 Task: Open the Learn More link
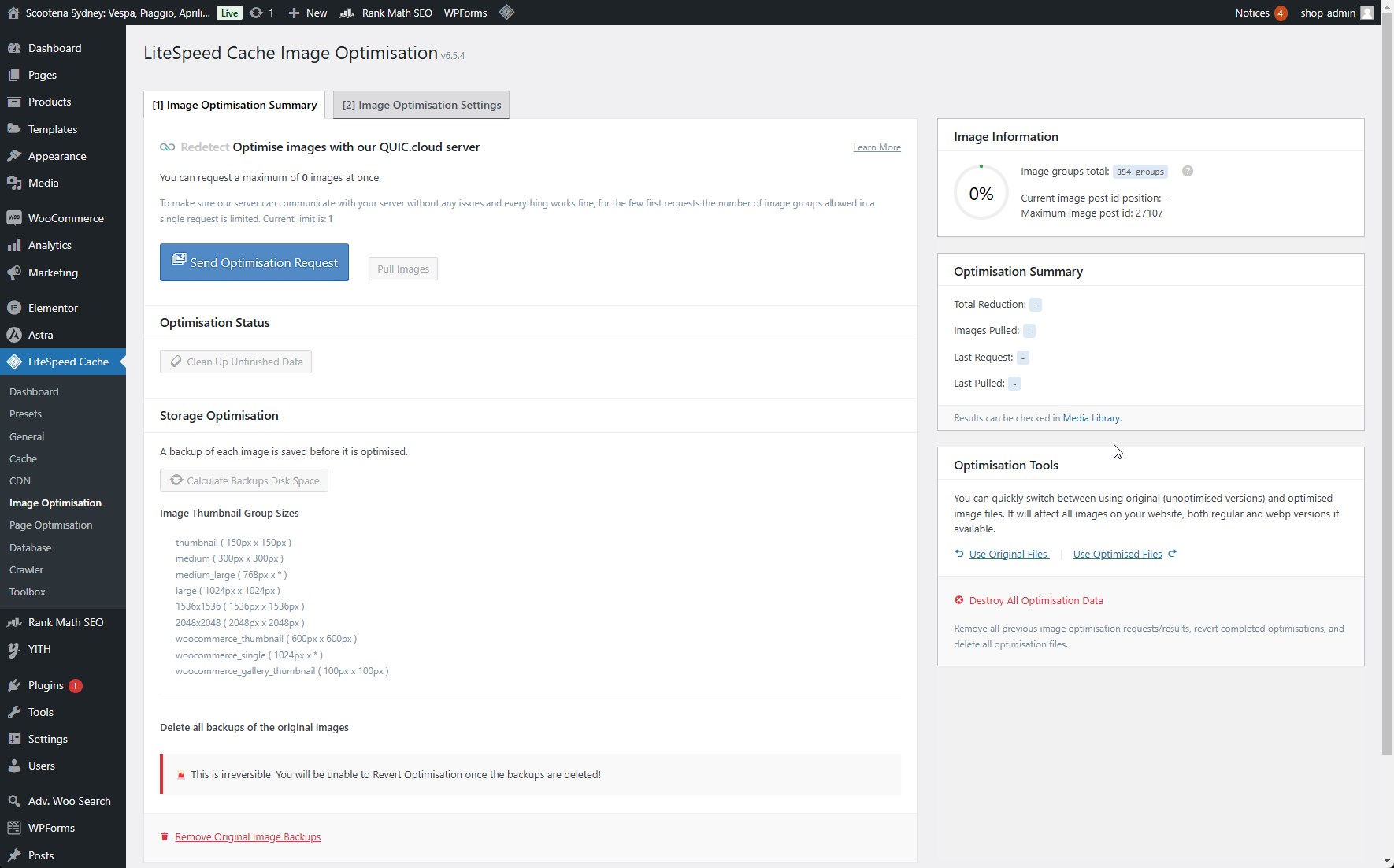[877, 147]
